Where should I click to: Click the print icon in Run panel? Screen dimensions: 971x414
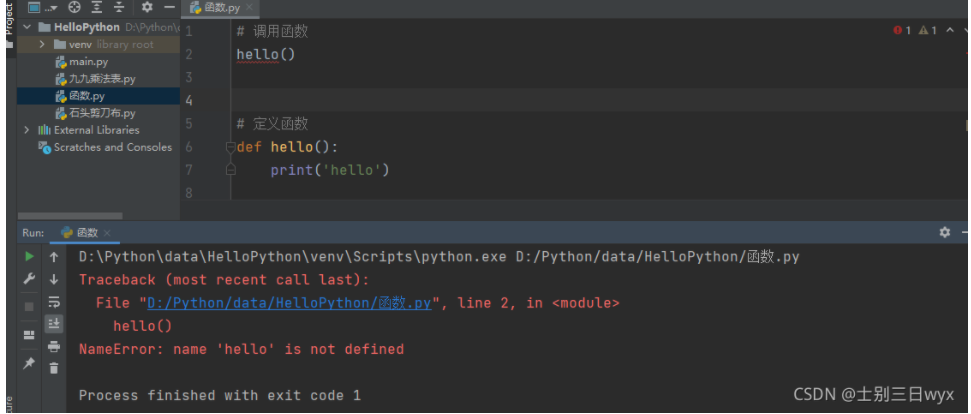pos(54,346)
